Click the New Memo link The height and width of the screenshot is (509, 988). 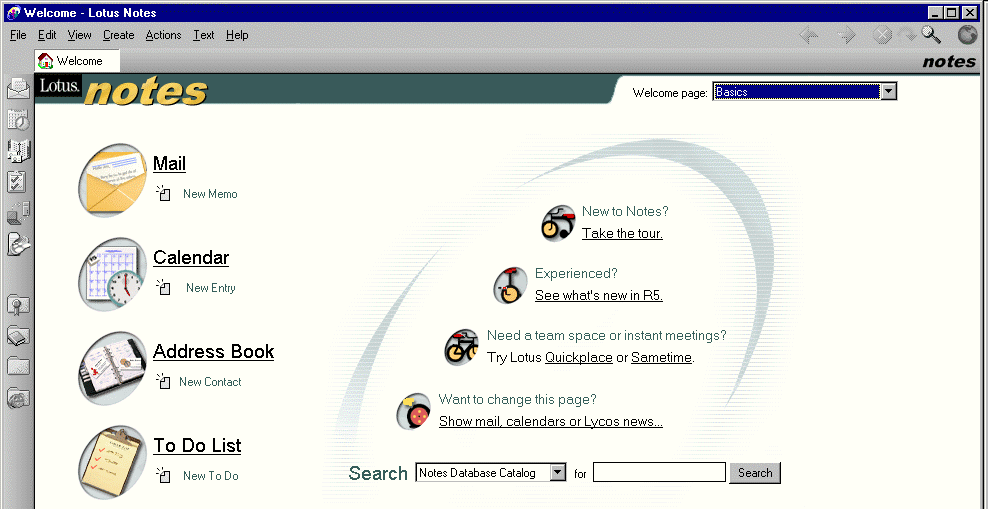(x=210, y=194)
